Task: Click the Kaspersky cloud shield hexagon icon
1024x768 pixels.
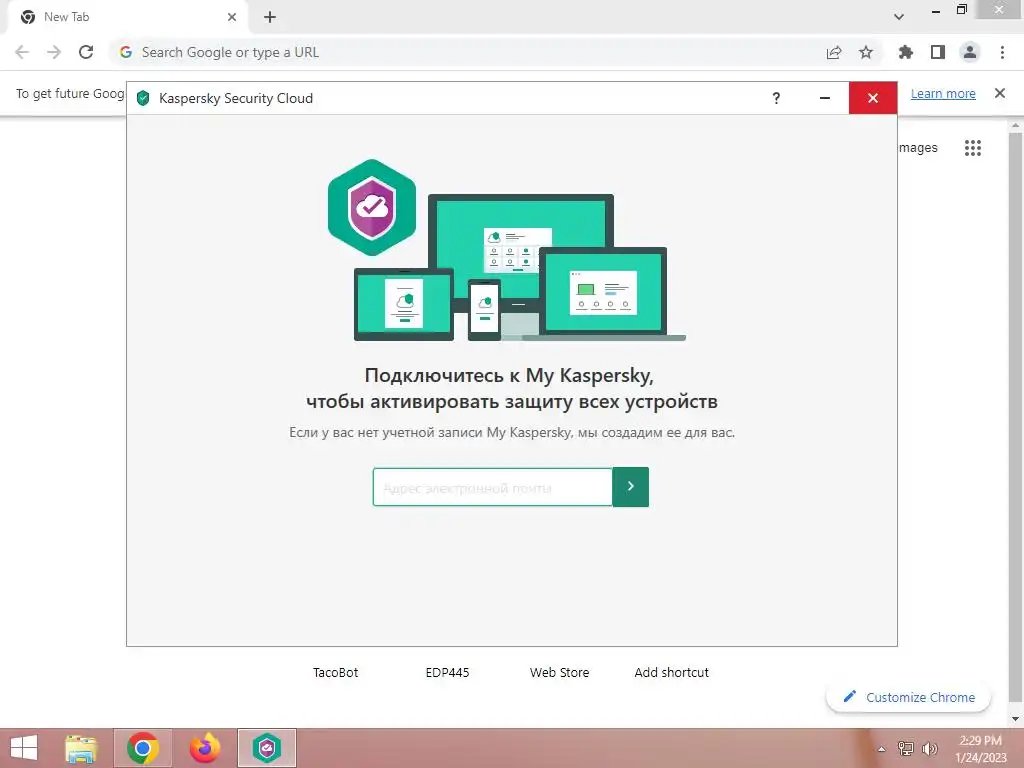Action: pos(372,208)
